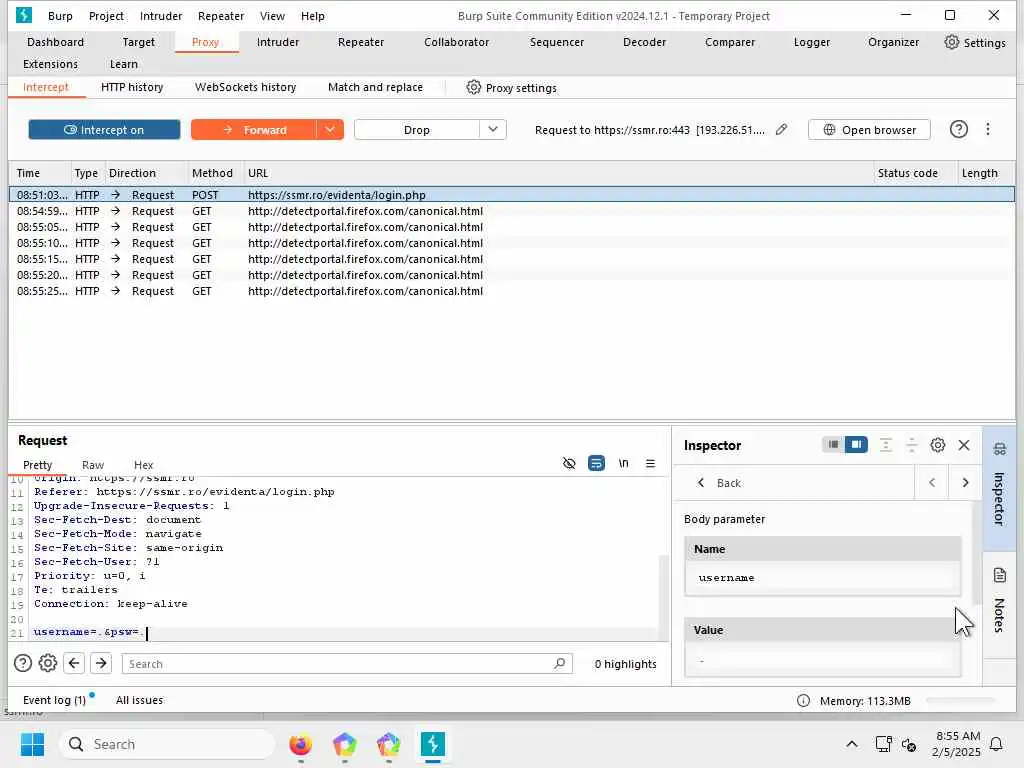Open Inspector settings gear
Viewport: 1024px width, 768px height.
(937, 445)
